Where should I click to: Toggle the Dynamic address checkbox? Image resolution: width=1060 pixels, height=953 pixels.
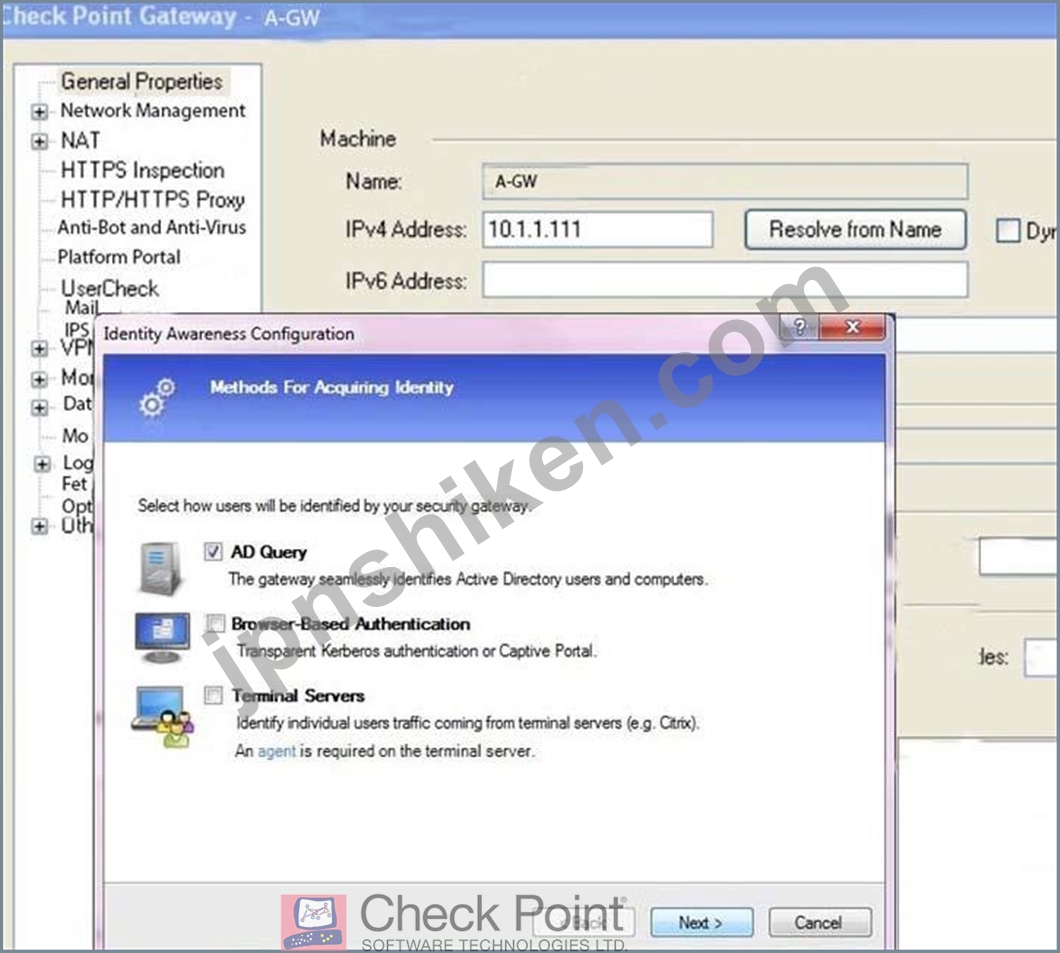pyautogui.click(x=1007, y=230)
